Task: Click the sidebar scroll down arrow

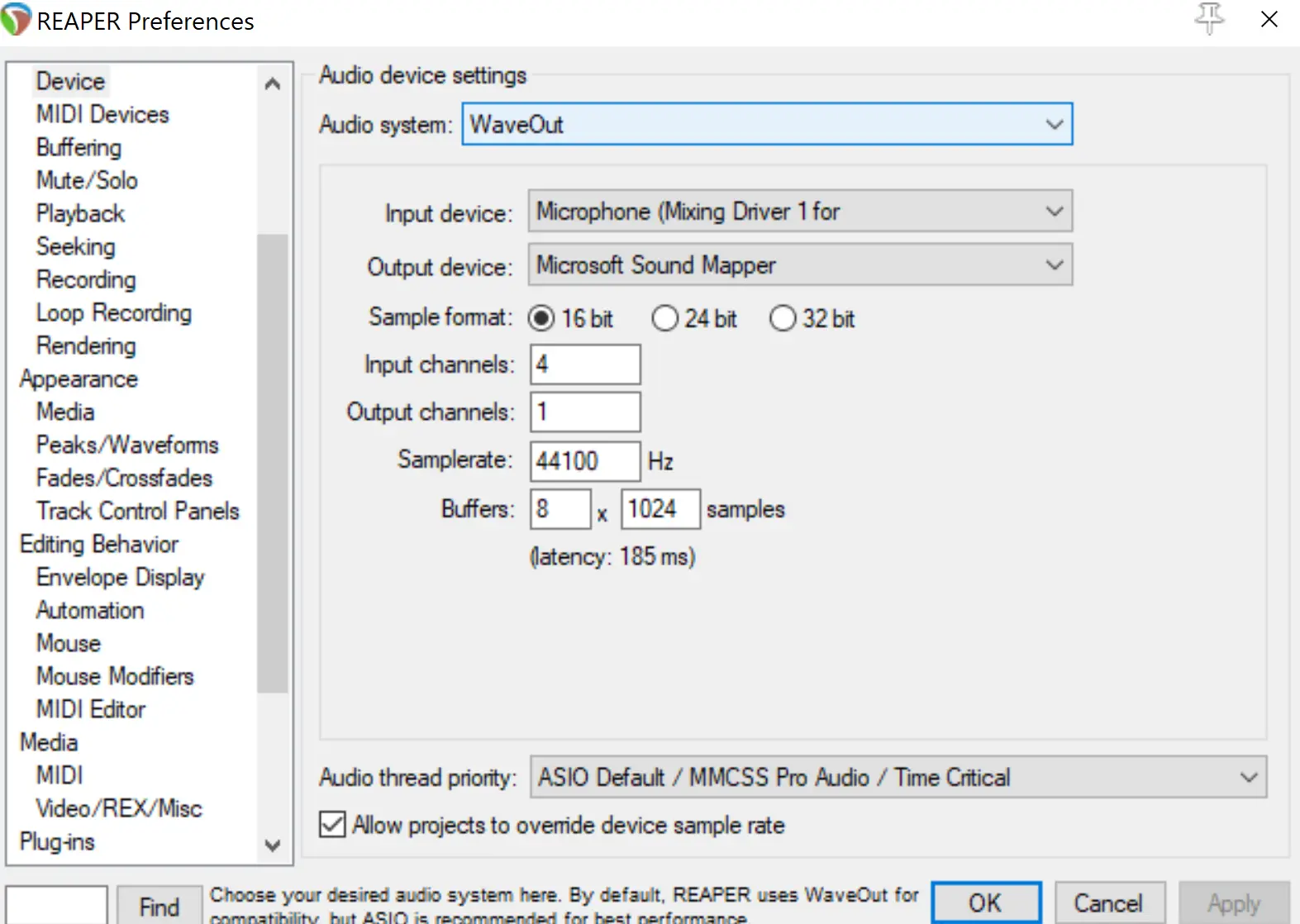Action: click(x=272, y=845)
